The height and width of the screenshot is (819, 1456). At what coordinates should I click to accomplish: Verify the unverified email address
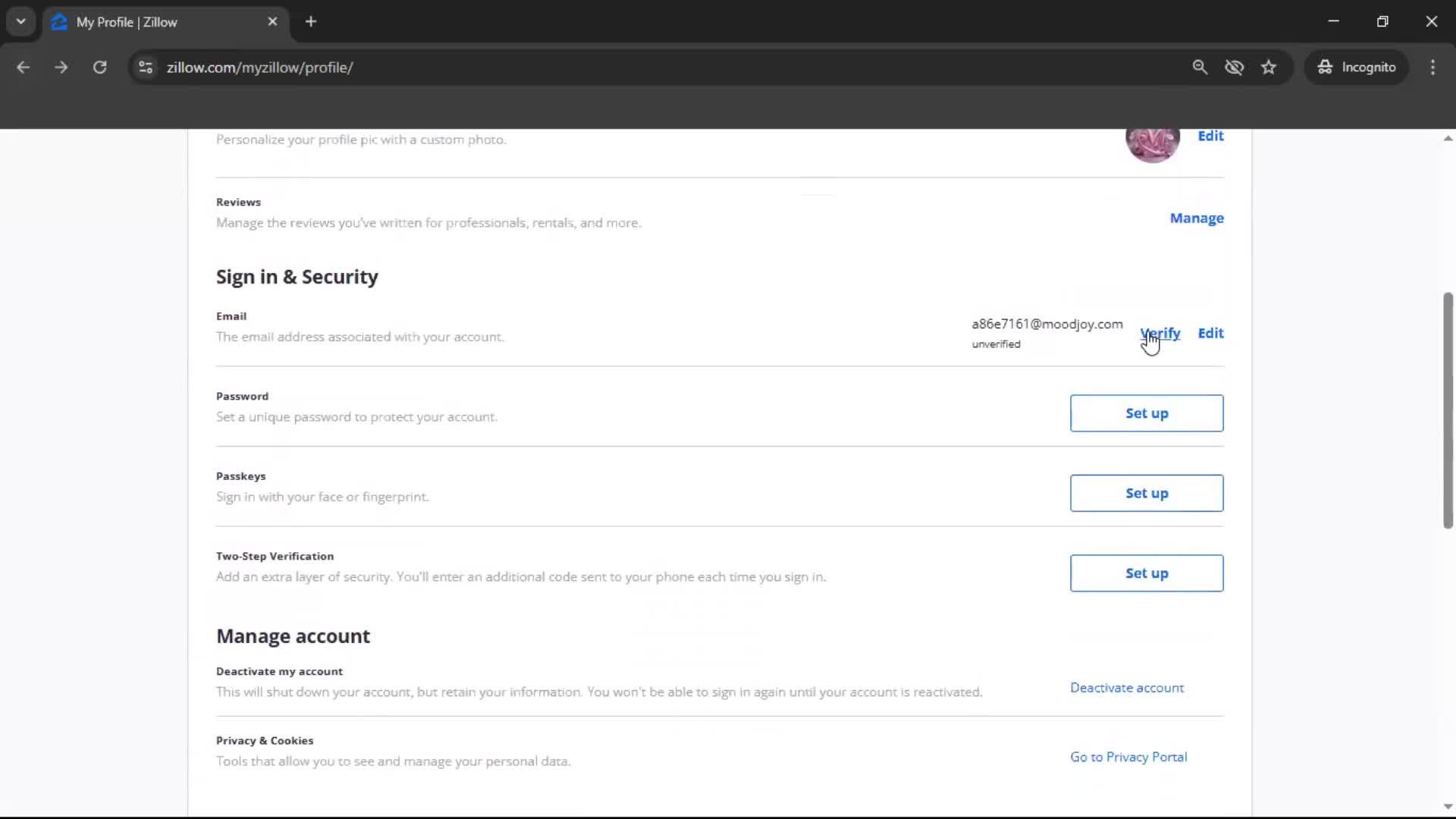(1160, 333)
